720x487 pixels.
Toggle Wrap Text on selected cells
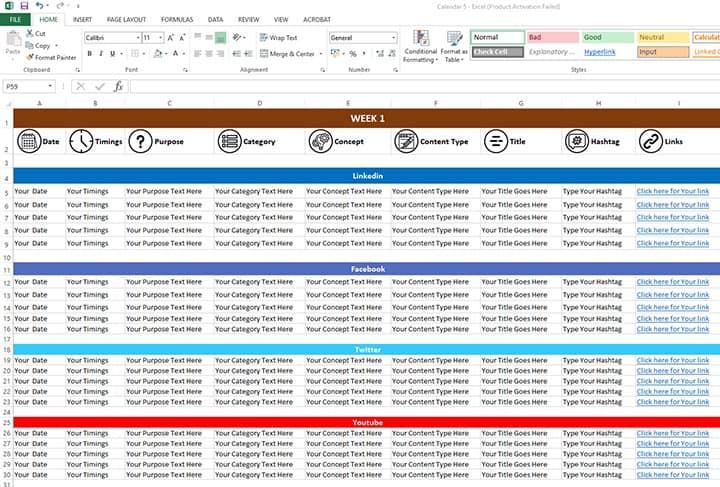tap(278, 37)
